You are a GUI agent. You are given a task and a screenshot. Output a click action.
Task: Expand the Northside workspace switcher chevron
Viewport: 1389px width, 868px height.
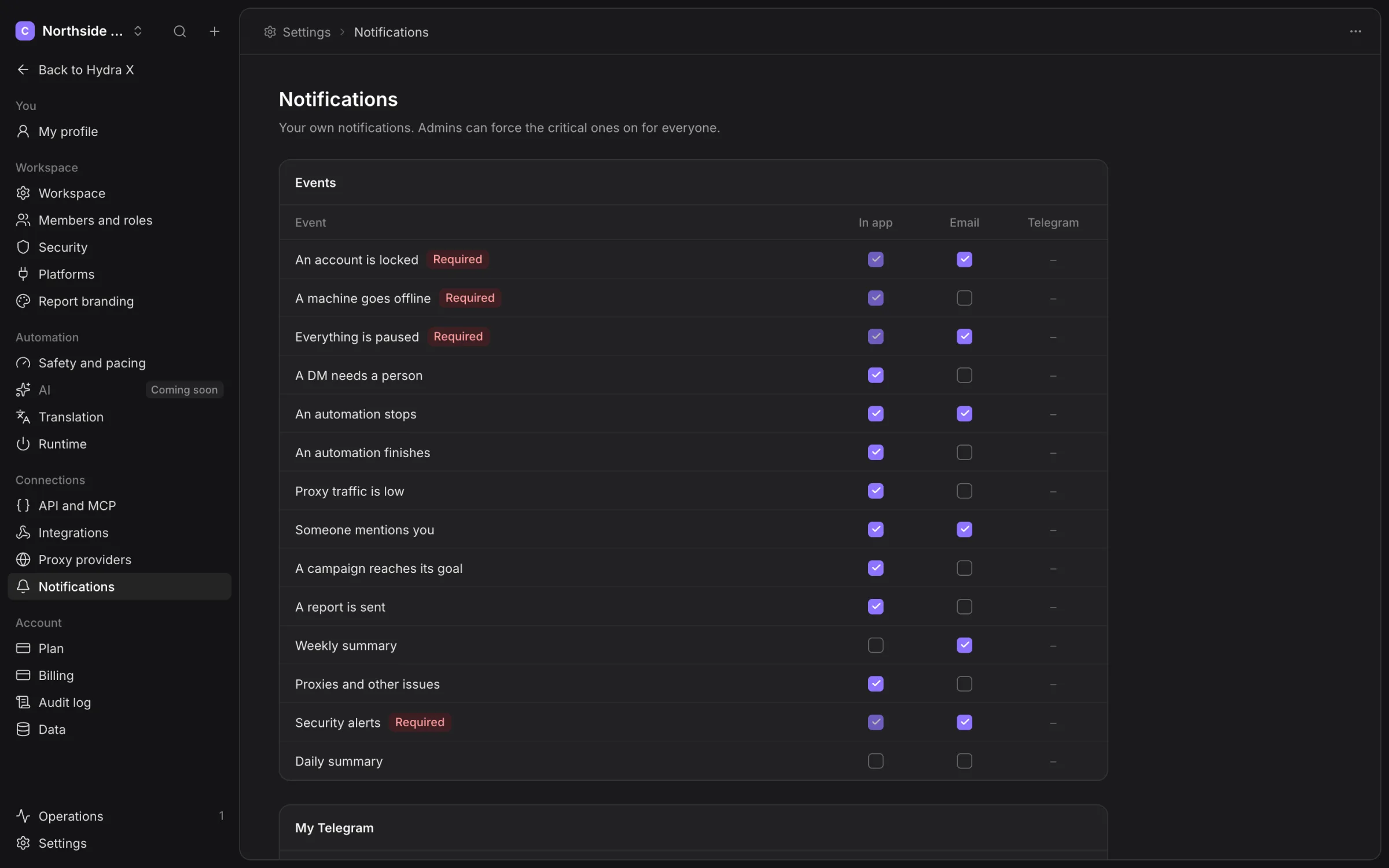coord(138,31)
